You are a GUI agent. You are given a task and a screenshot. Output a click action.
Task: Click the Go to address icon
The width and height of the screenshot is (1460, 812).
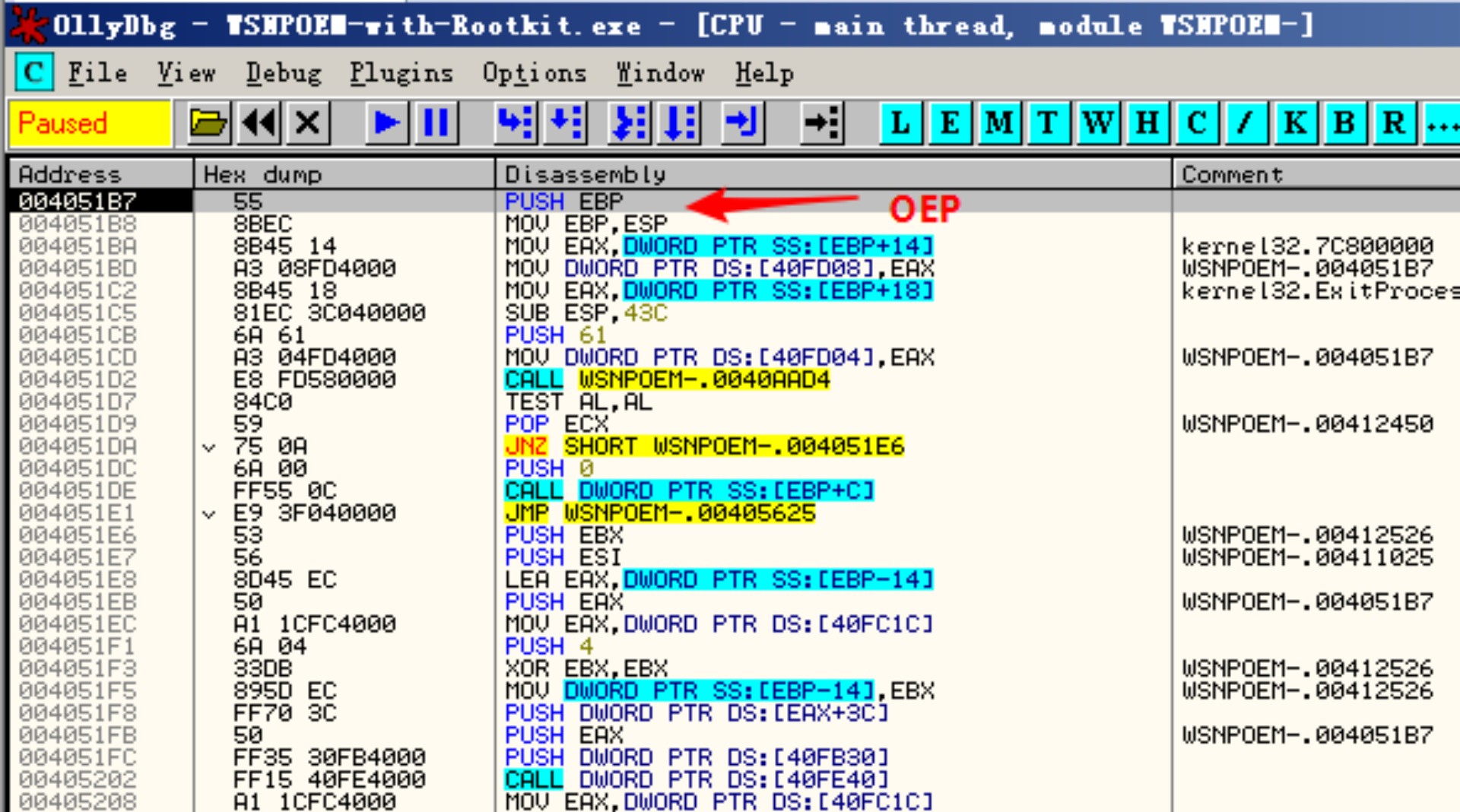[822, 122]
